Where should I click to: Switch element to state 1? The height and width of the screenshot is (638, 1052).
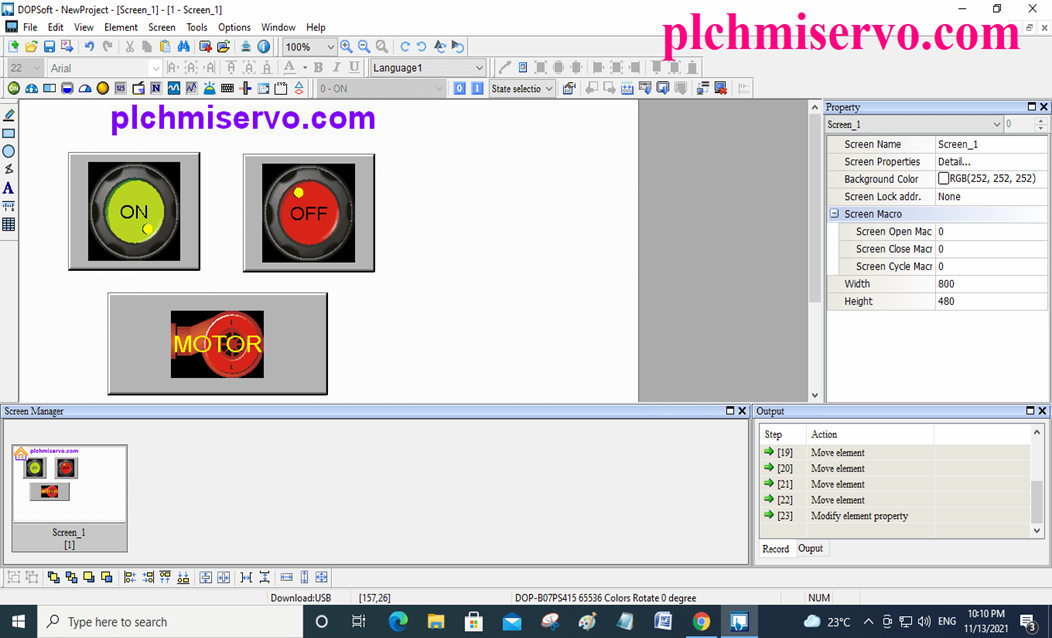(x=477, y=88)
